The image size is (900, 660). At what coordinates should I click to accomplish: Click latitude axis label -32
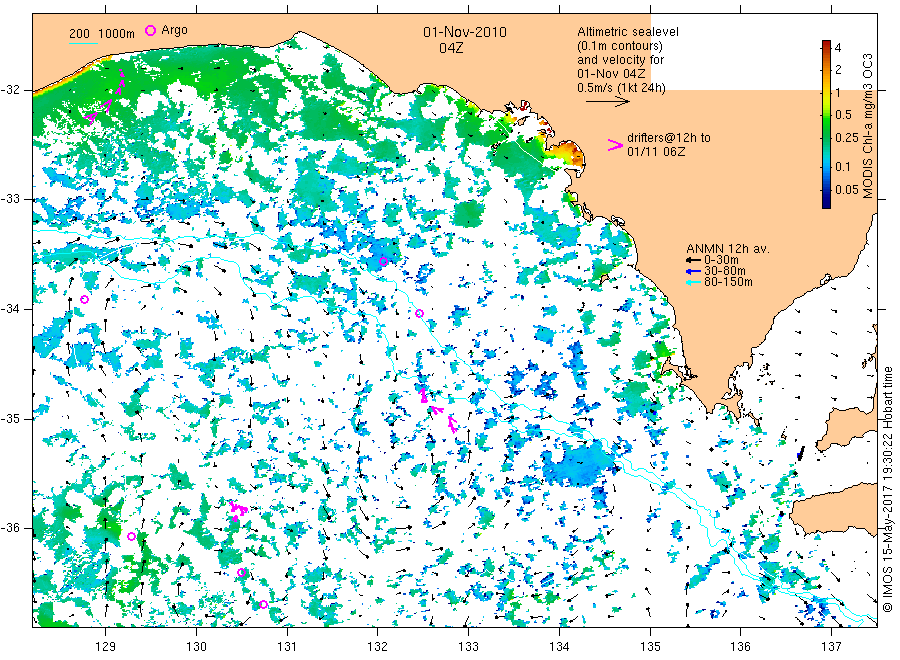coord(10,90)
